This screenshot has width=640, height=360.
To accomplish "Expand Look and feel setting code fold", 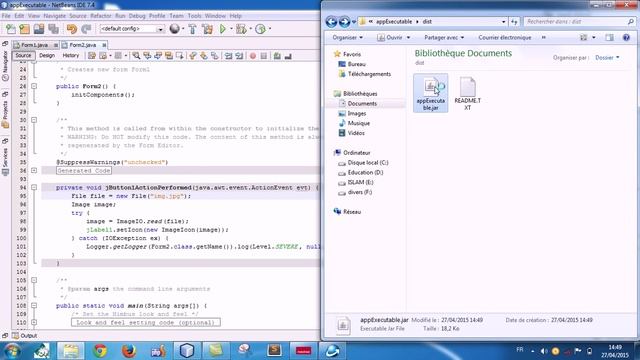I will (x=34, y=322).
